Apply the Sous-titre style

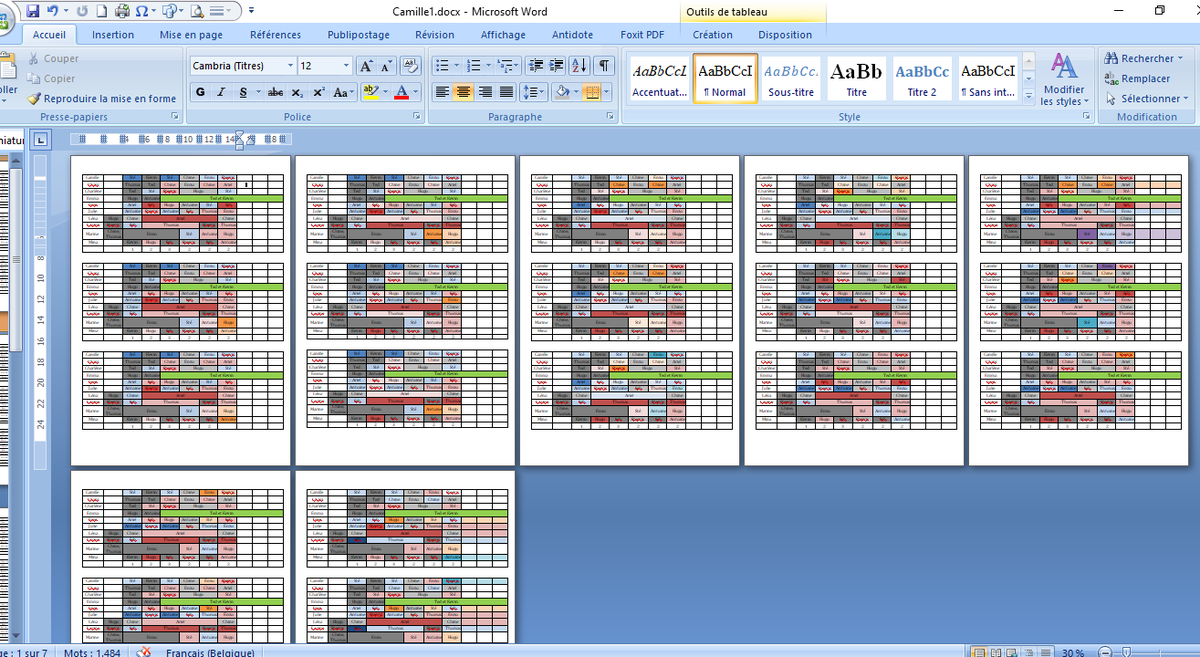791,79
